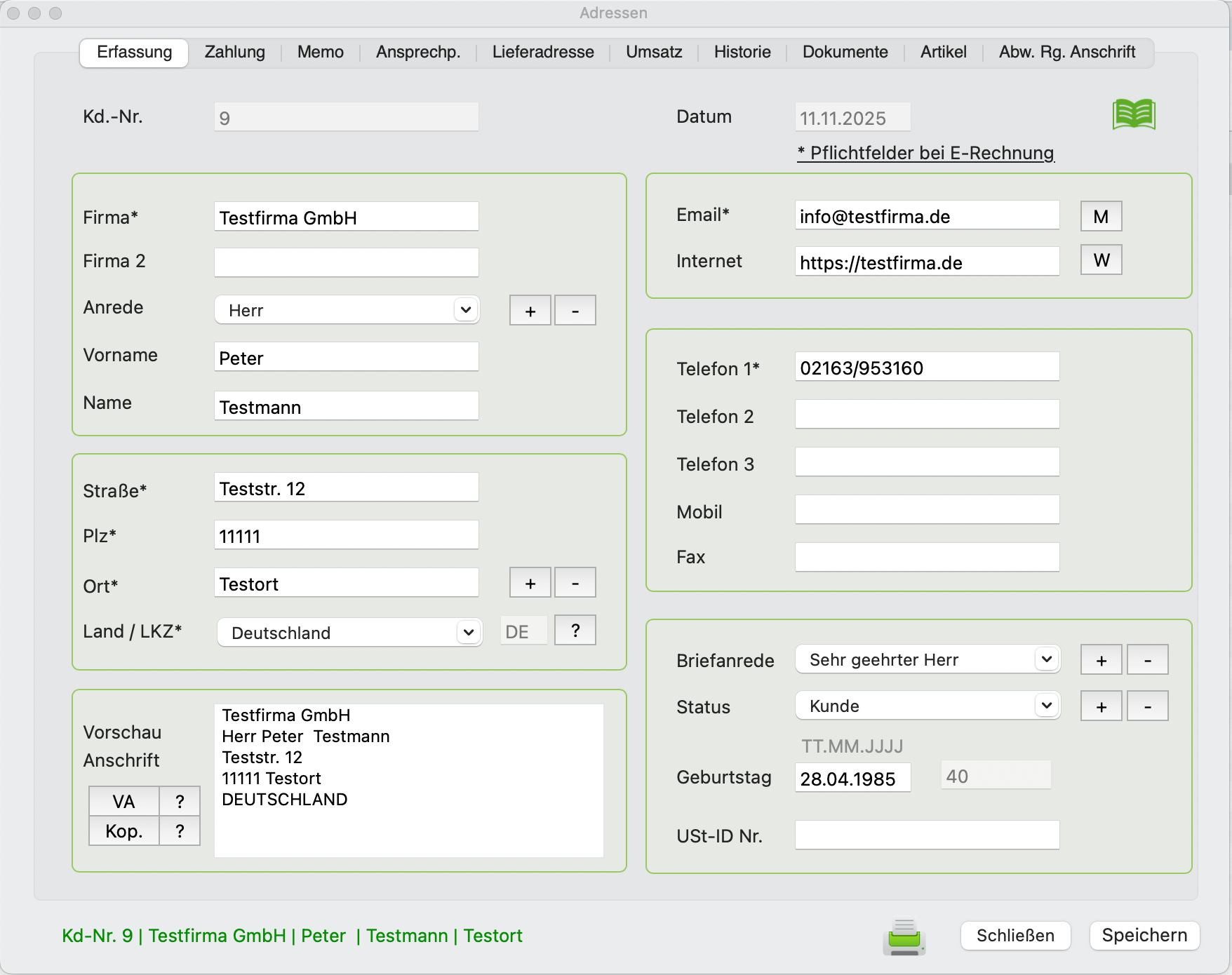Click the question mark next to VA
The image size is (1232, 975).
coord(180,801)
